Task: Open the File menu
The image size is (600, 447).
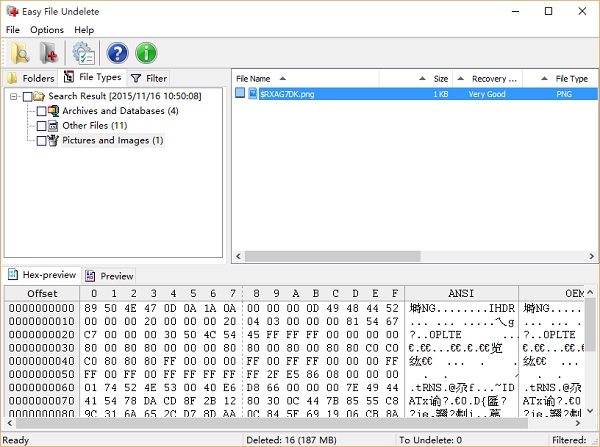Action: (13, 30)
